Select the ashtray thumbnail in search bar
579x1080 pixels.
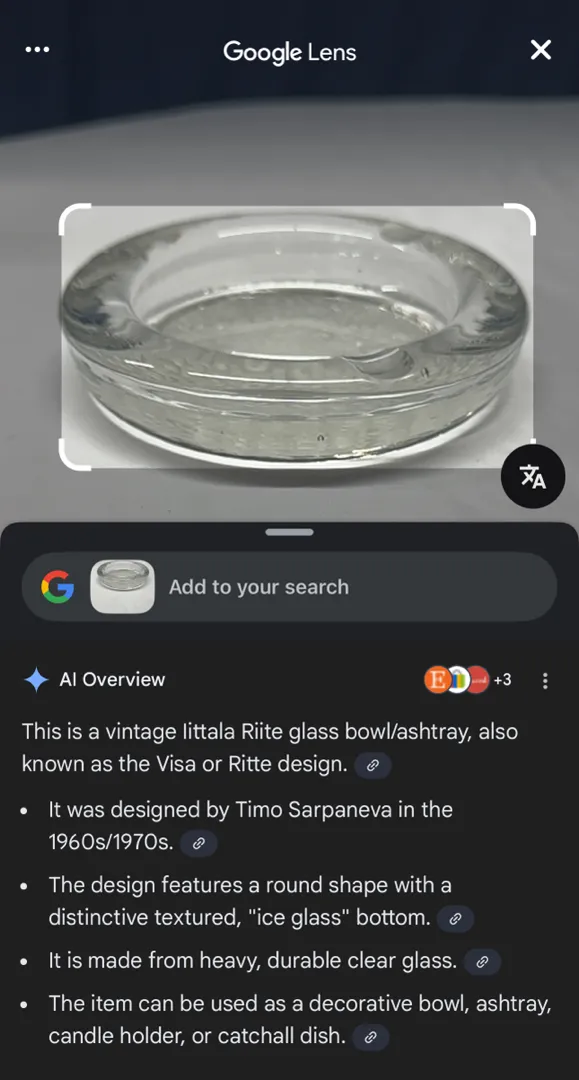pos(122,587)
